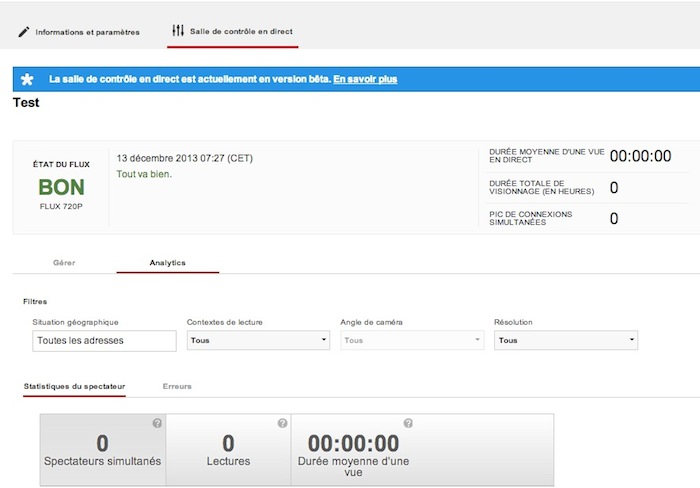Click the pencil icon beside Informations et paramètres

(x=23, y=32)
